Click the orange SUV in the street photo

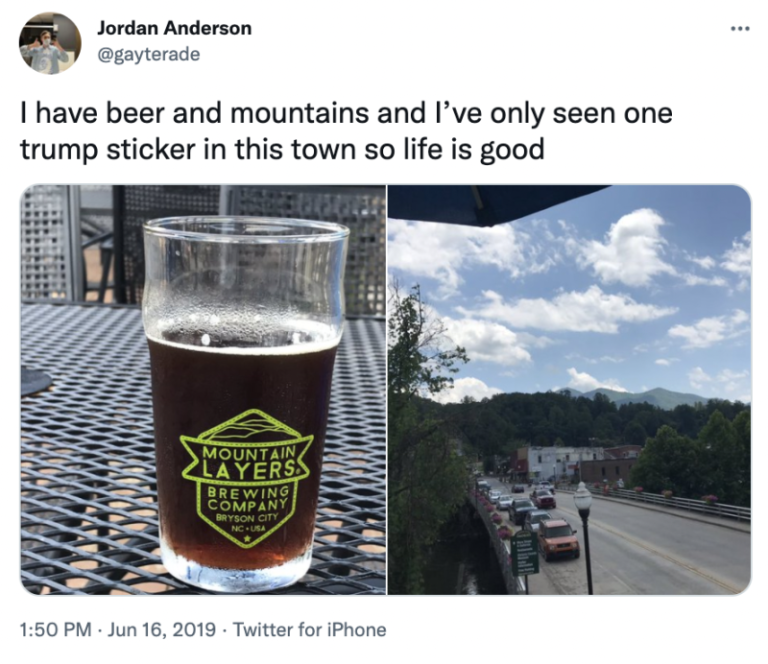(558, 539)
